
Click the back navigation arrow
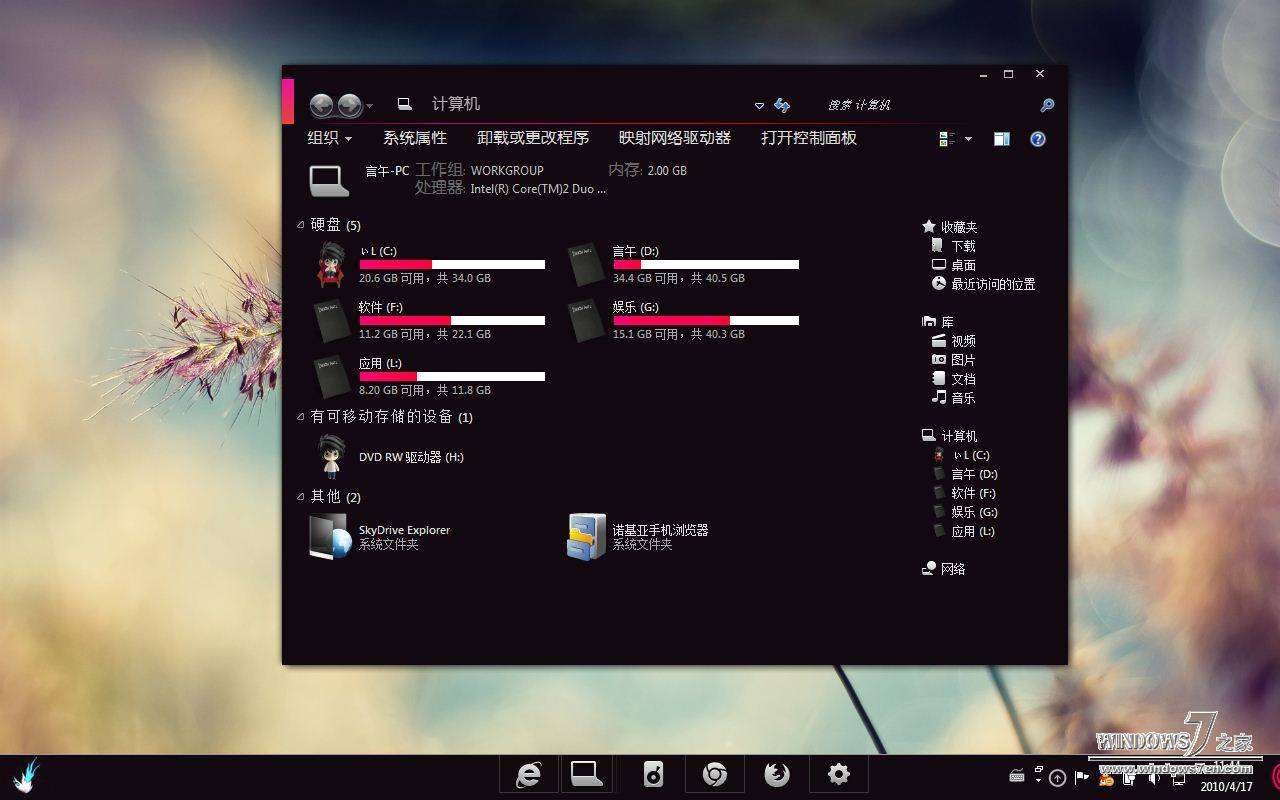[x=322, y=105]
